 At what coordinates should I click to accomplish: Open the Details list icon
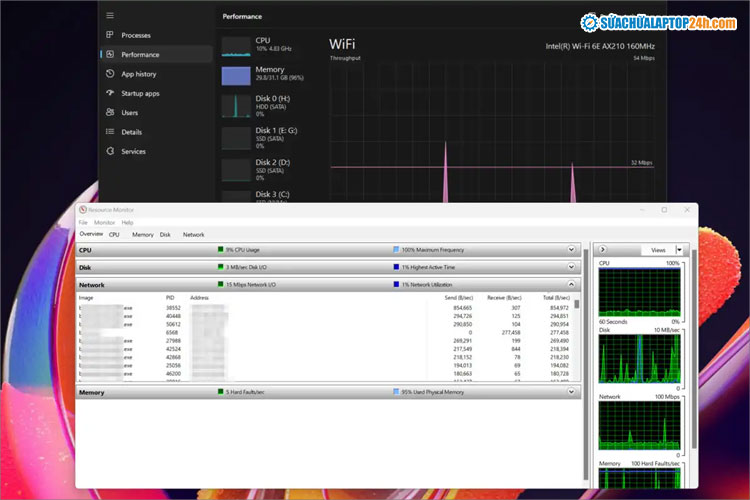point(110,132)
